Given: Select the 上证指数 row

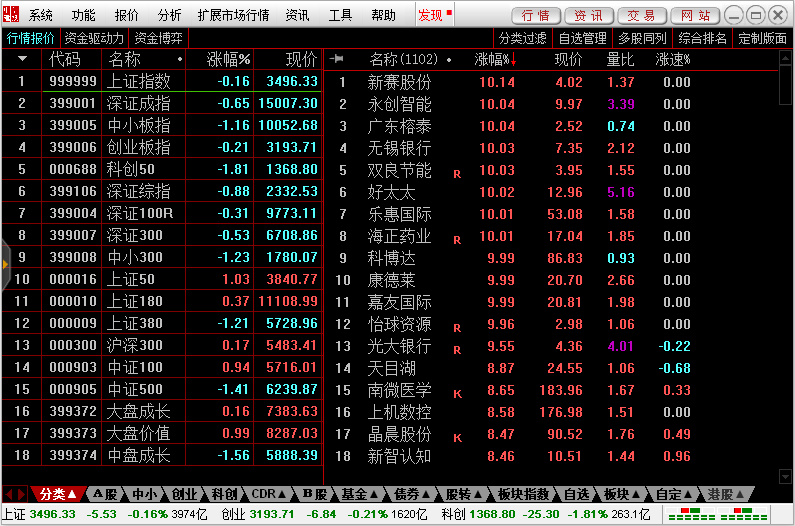Looking at the screenshot, I should (x=162, y=81).
